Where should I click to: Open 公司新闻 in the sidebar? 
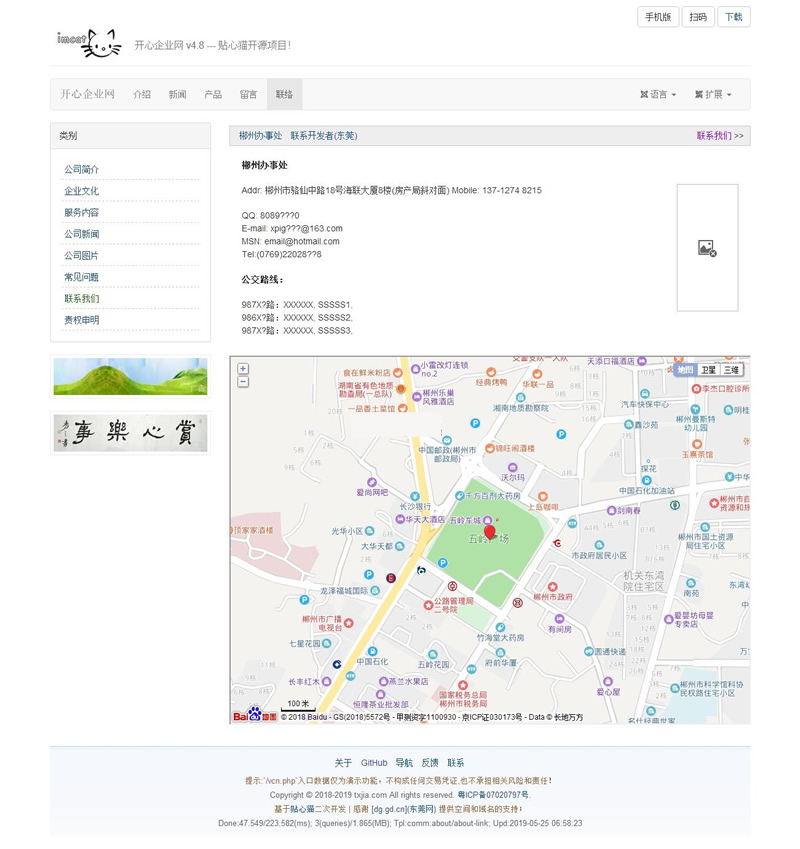(x=82, y=234)
